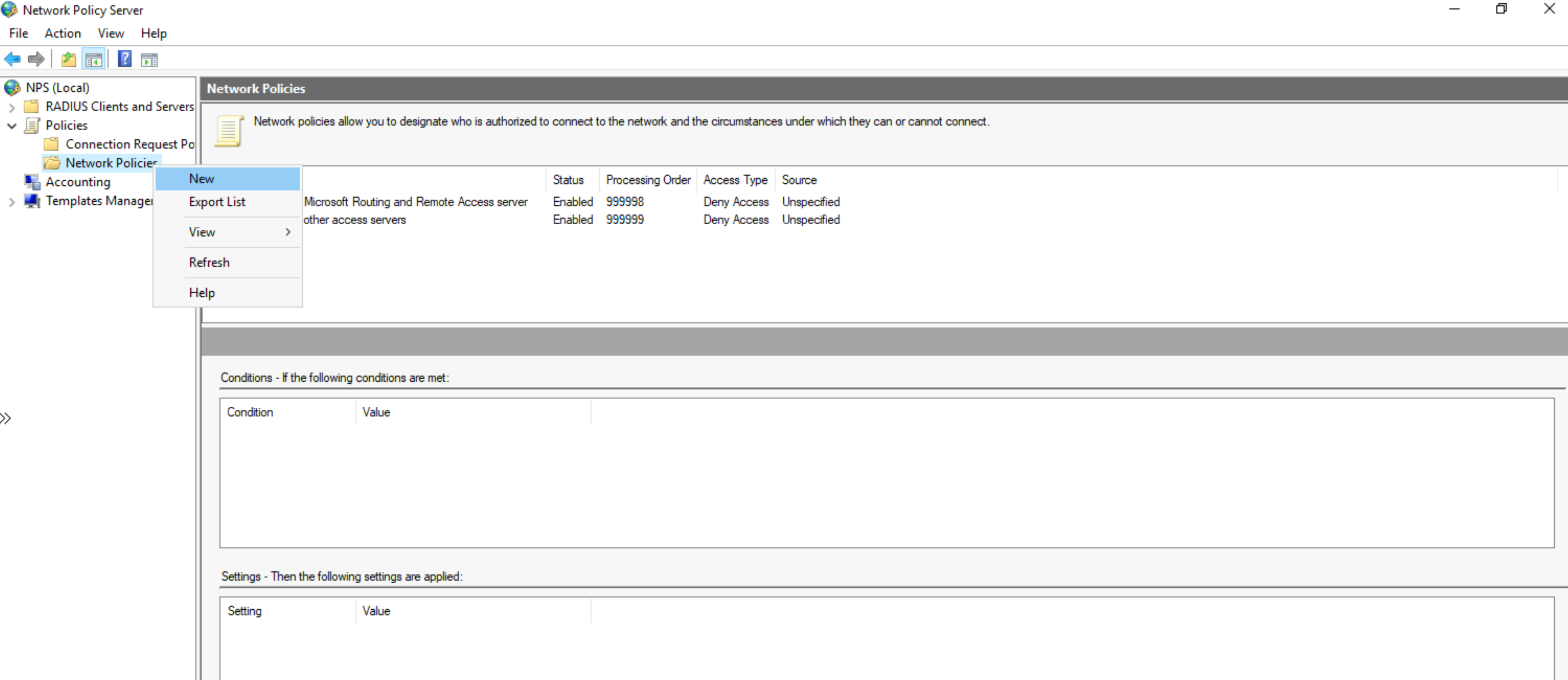Click the Accounting computers icon in the tree
The height and width of the screenshot is (680, 1568).
point(32,182)
